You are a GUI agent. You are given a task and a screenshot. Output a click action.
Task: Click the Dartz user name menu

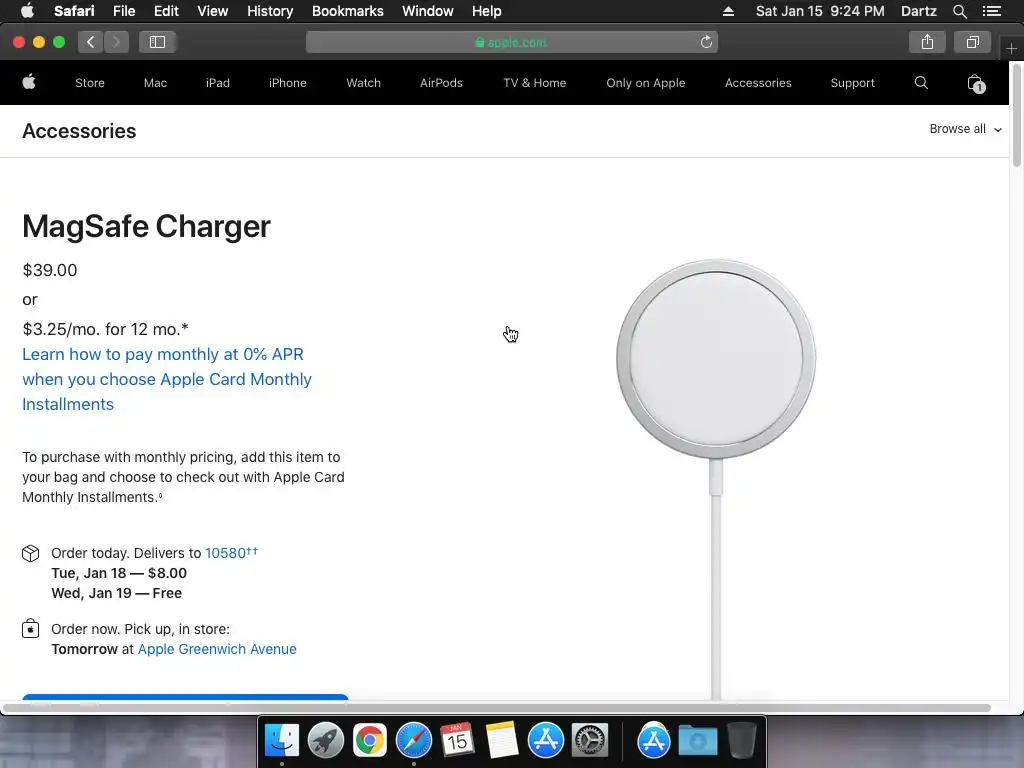point(918,11)
